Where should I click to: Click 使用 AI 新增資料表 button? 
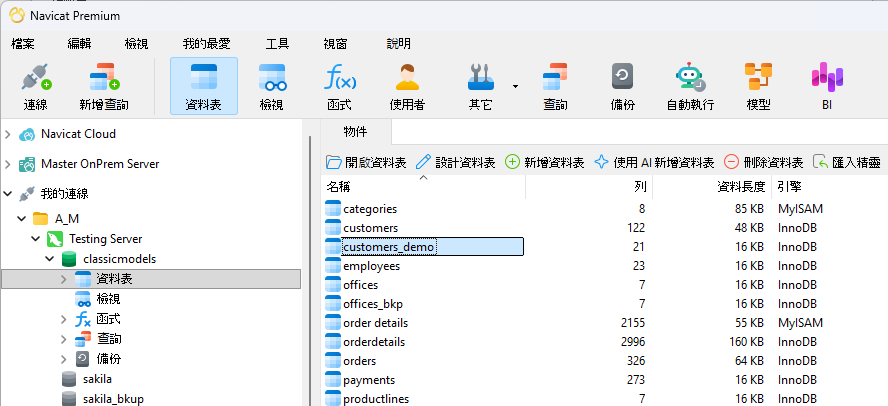point(654,163)
